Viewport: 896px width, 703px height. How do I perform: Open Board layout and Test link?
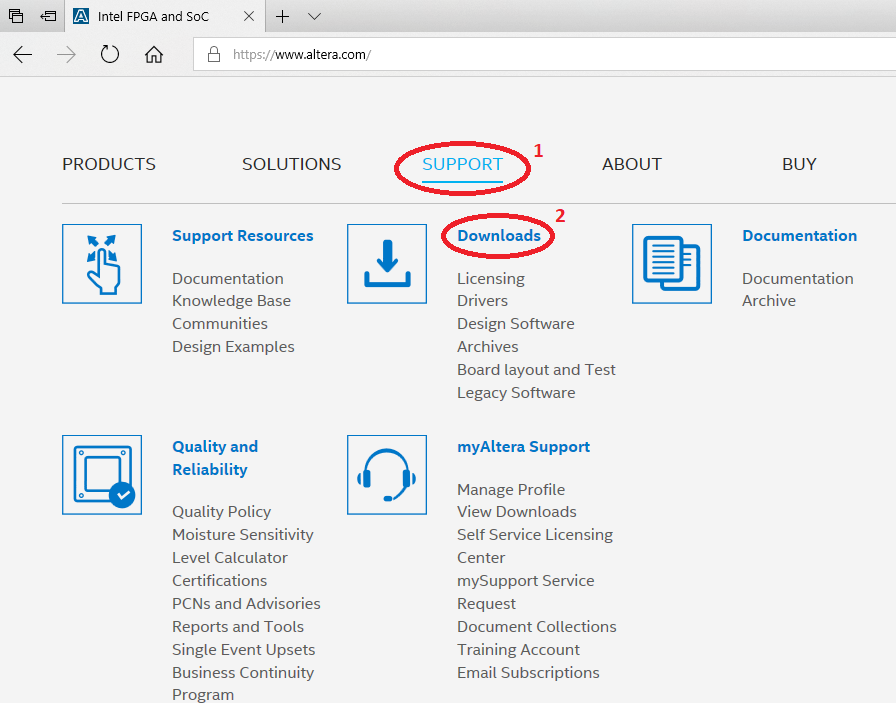coord(536,370)
